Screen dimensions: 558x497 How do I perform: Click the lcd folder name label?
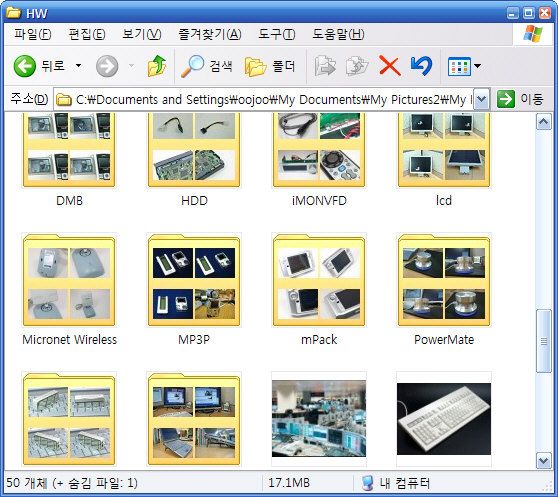(444, 201)
